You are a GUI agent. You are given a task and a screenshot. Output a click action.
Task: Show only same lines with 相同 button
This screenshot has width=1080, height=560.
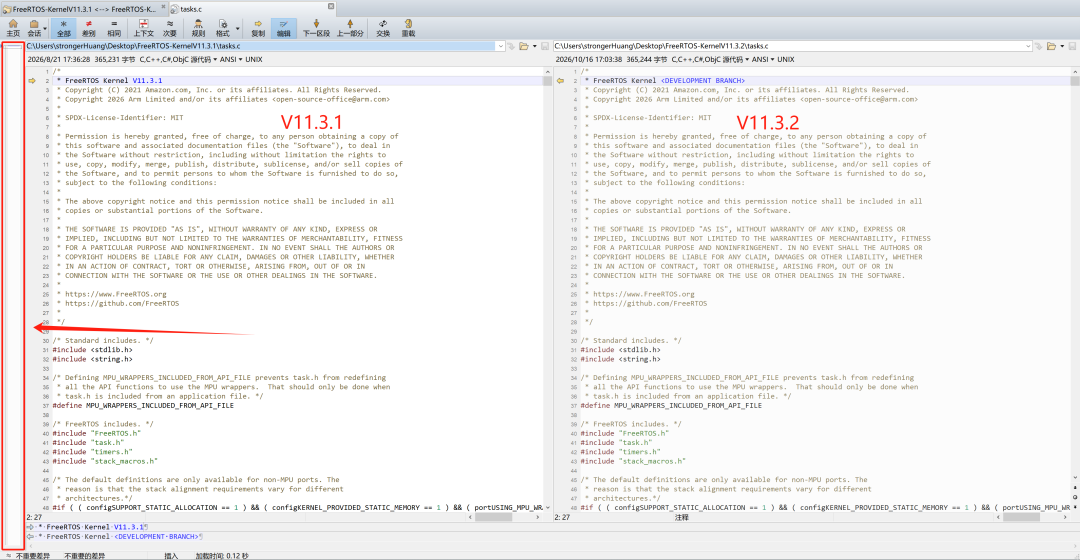pos(114,28)
